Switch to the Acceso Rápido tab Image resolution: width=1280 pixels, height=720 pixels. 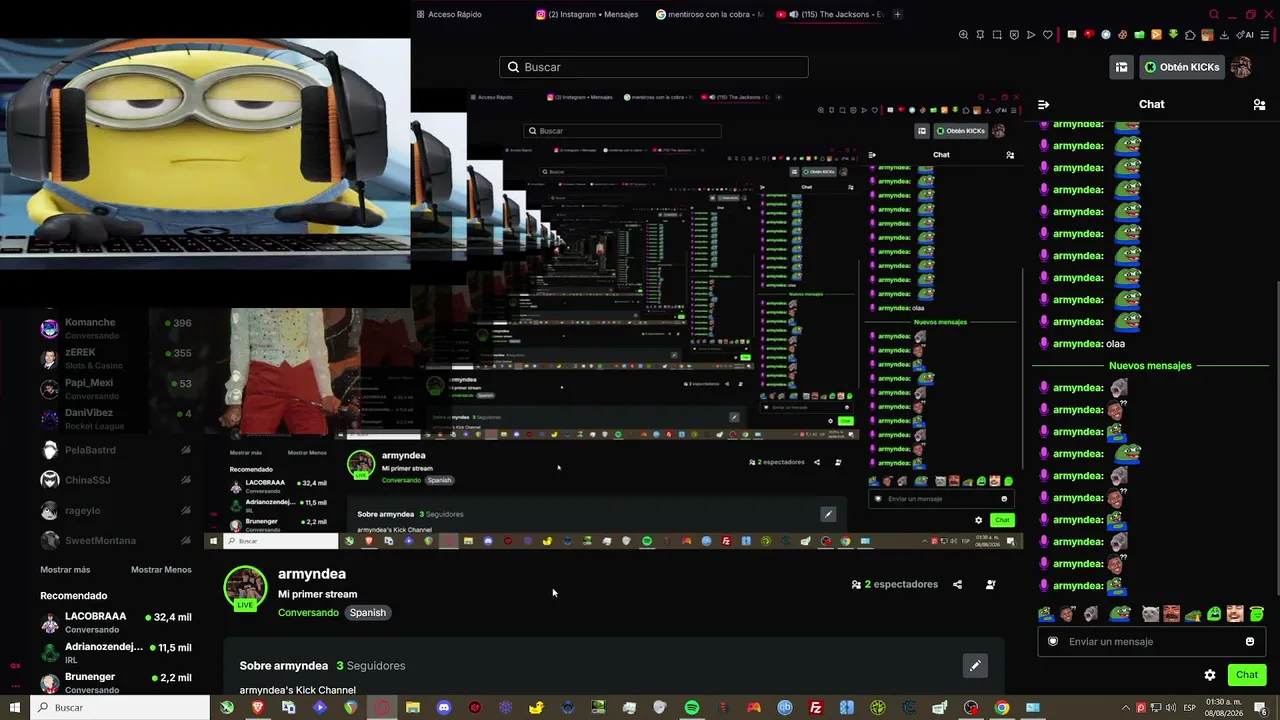[448, 14]
